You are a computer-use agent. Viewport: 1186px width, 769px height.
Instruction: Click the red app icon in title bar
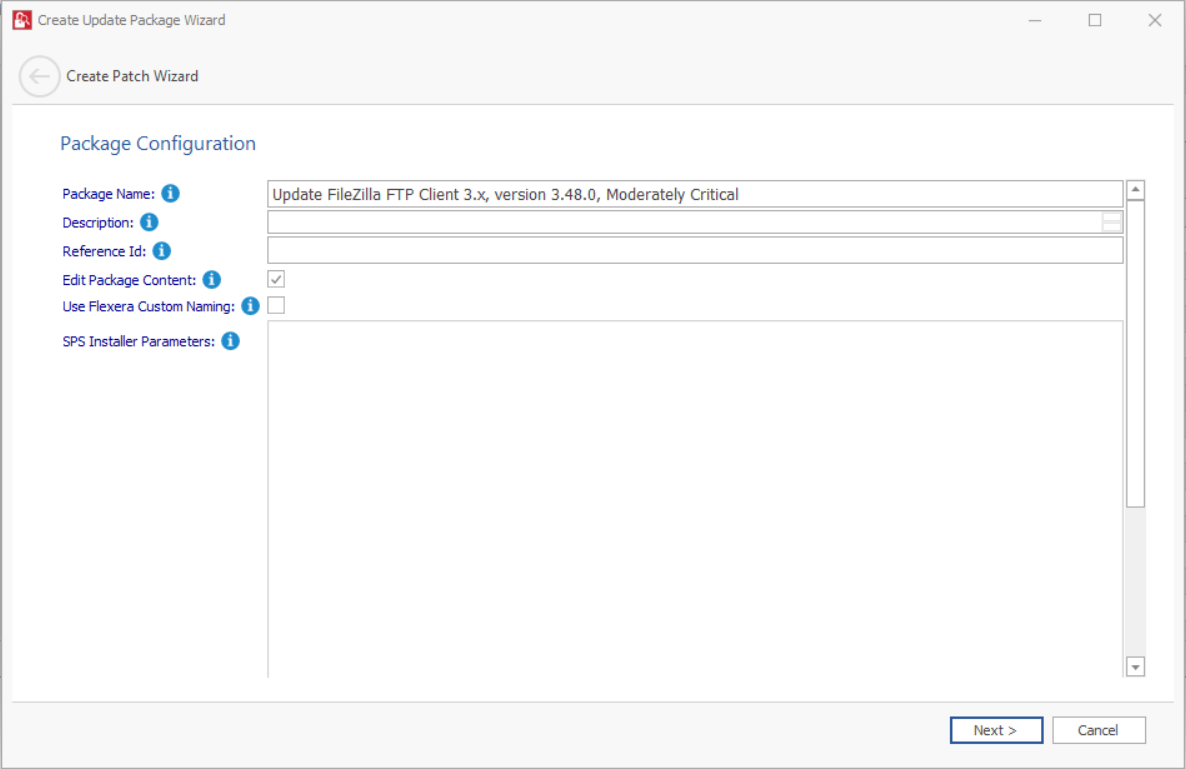point(22,20)
